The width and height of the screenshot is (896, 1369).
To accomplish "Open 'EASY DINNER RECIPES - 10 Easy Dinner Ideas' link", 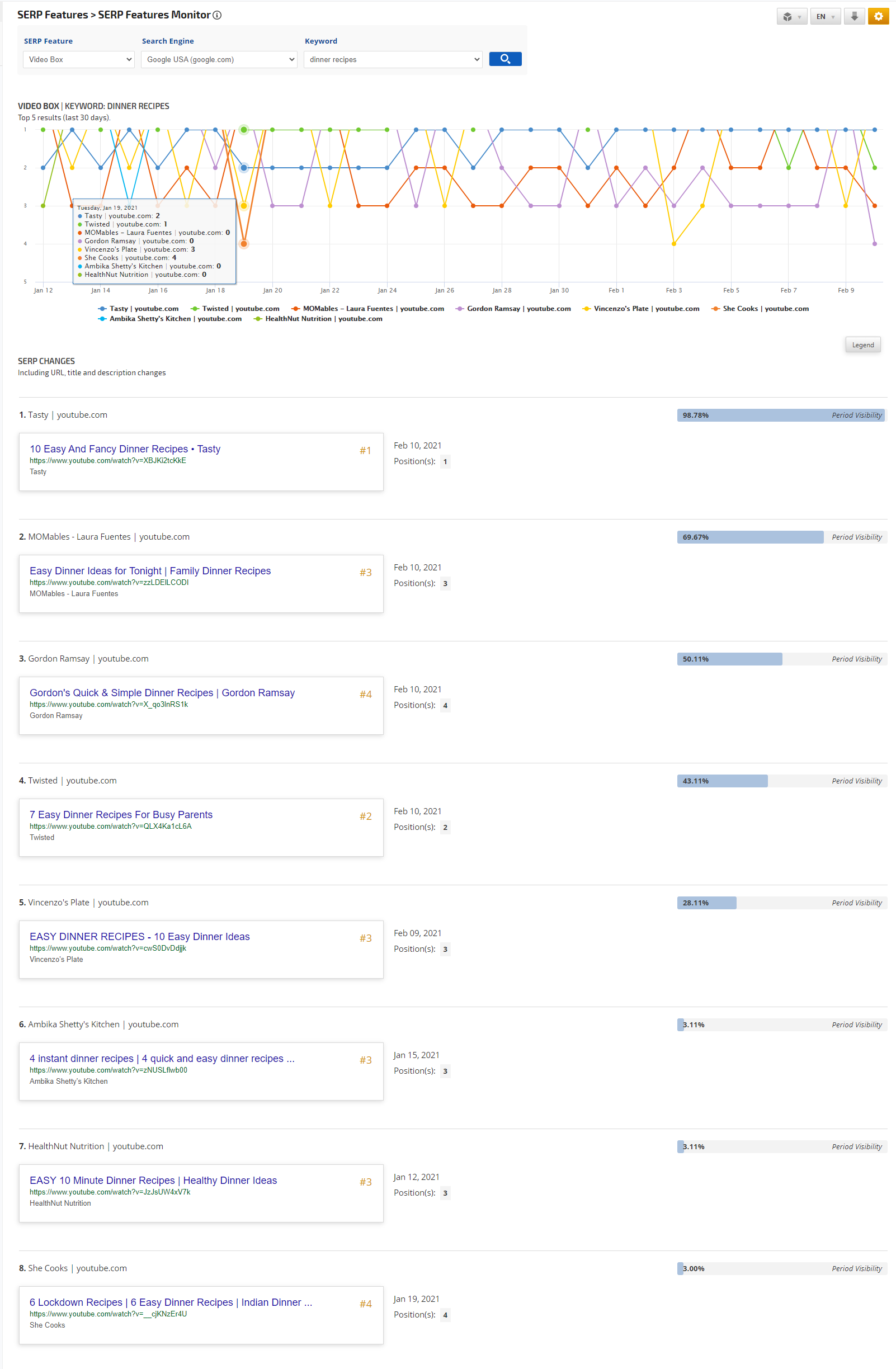I will (x=140, y=937).
